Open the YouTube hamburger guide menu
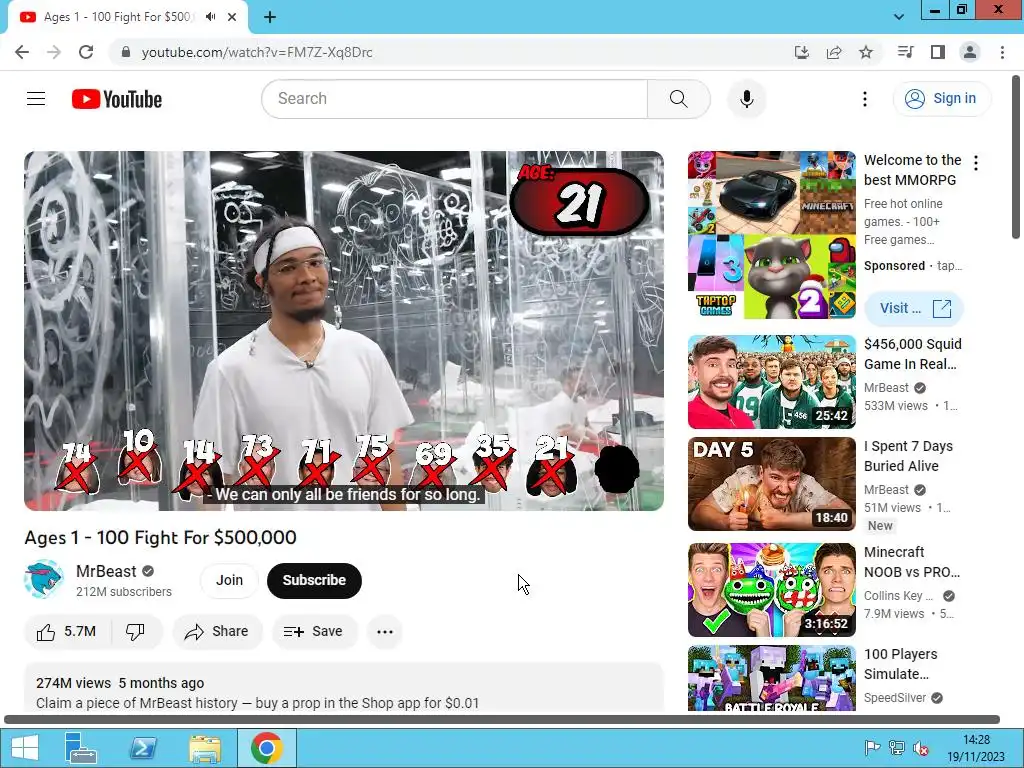Viewport: 1024px width, 768px height. tap(36, 99)
